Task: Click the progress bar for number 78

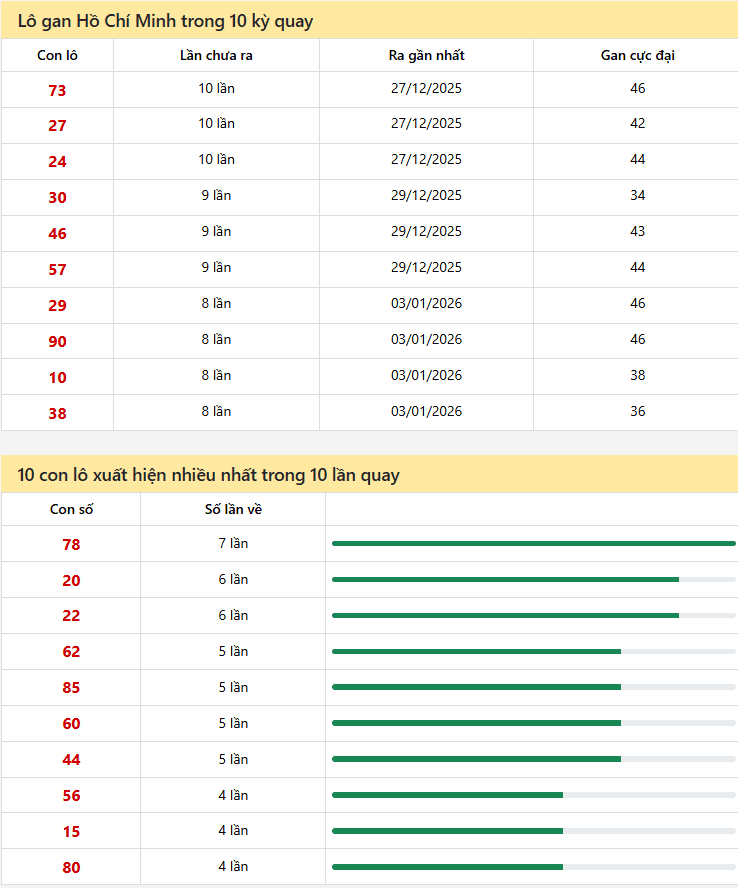Action: [x=533, y=543]
